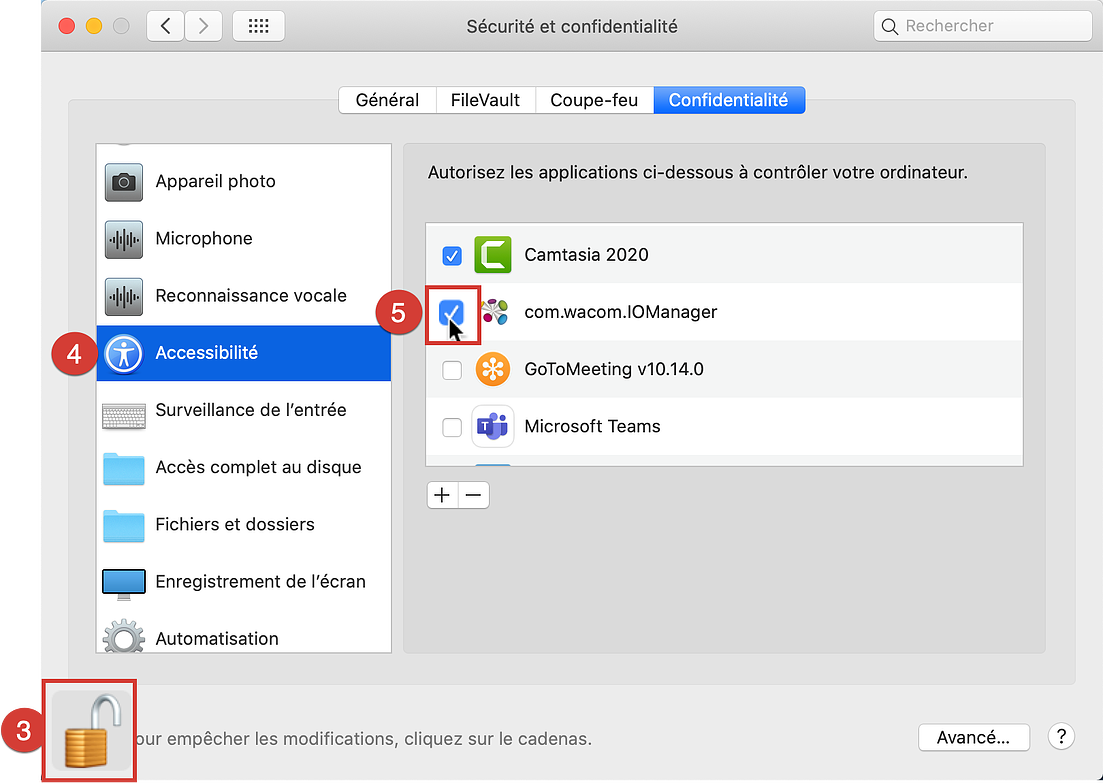The width and height of the screenshot is (1103, 783).
Task: Click the Rechercher search field
Action: [990, 27]
